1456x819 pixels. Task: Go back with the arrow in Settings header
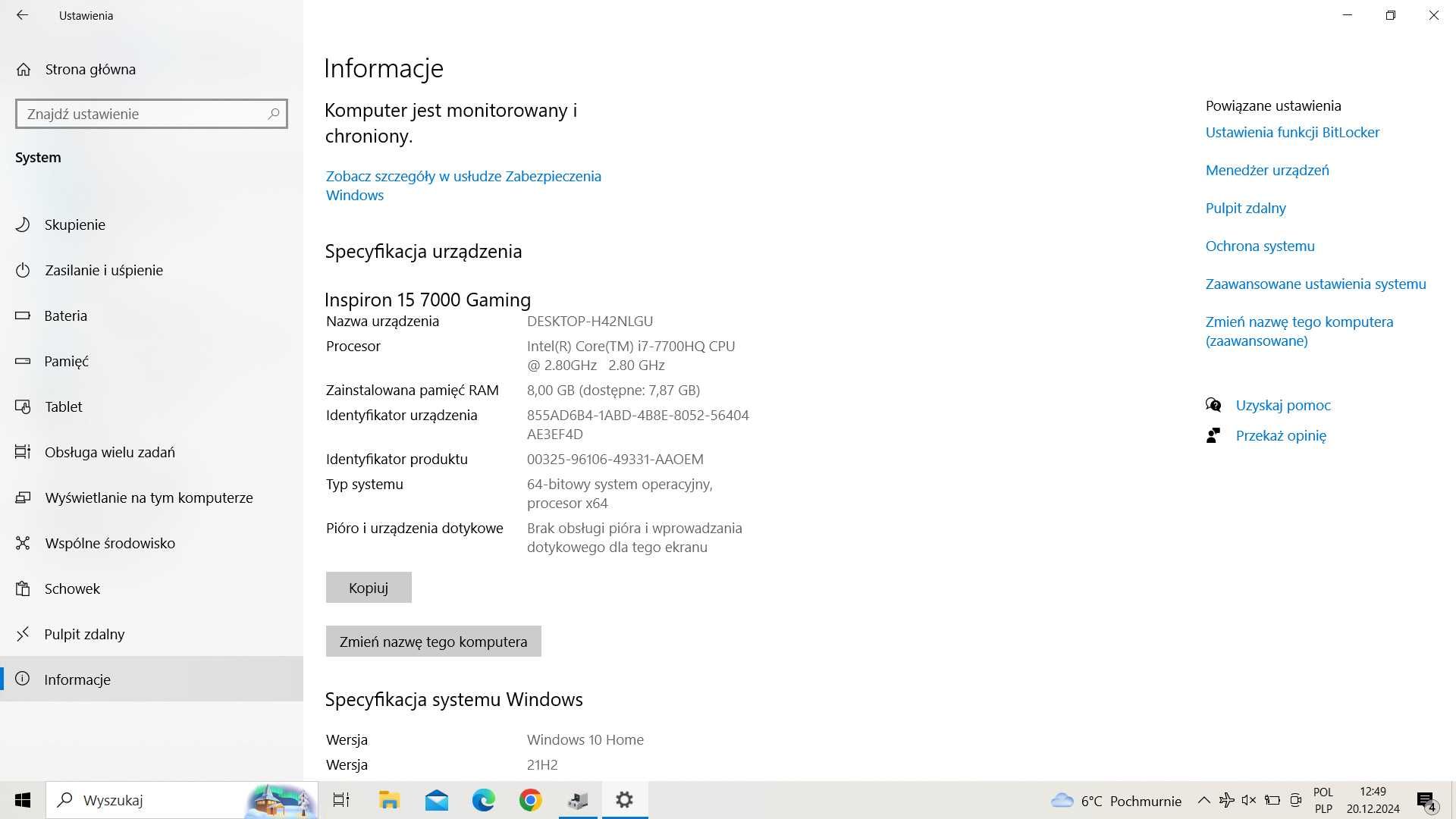(x=23, y=15)
